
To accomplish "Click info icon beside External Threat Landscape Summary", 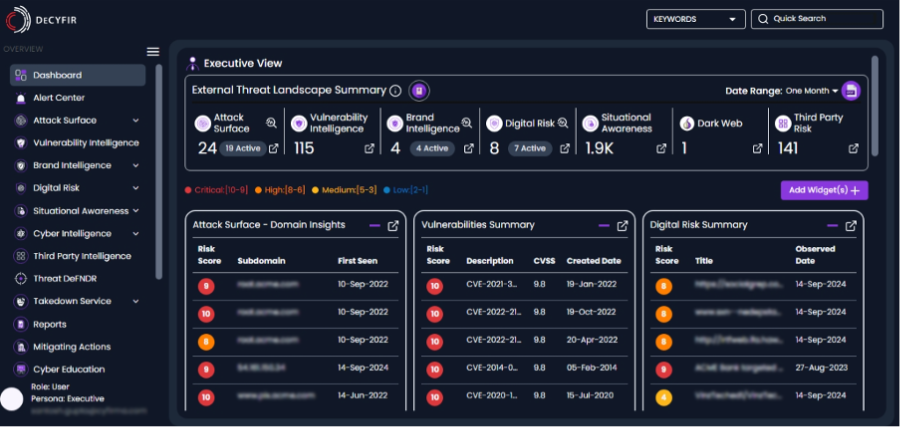I will point(395,91).
